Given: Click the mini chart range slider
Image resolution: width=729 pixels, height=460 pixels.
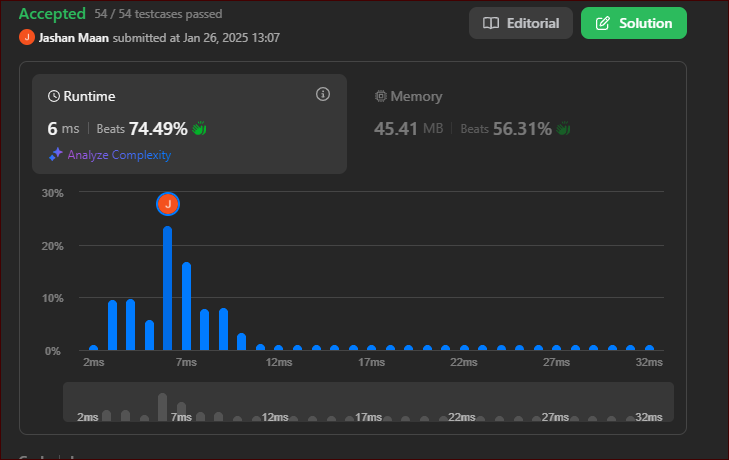Looking at the screenshot, I should [368, 402].
